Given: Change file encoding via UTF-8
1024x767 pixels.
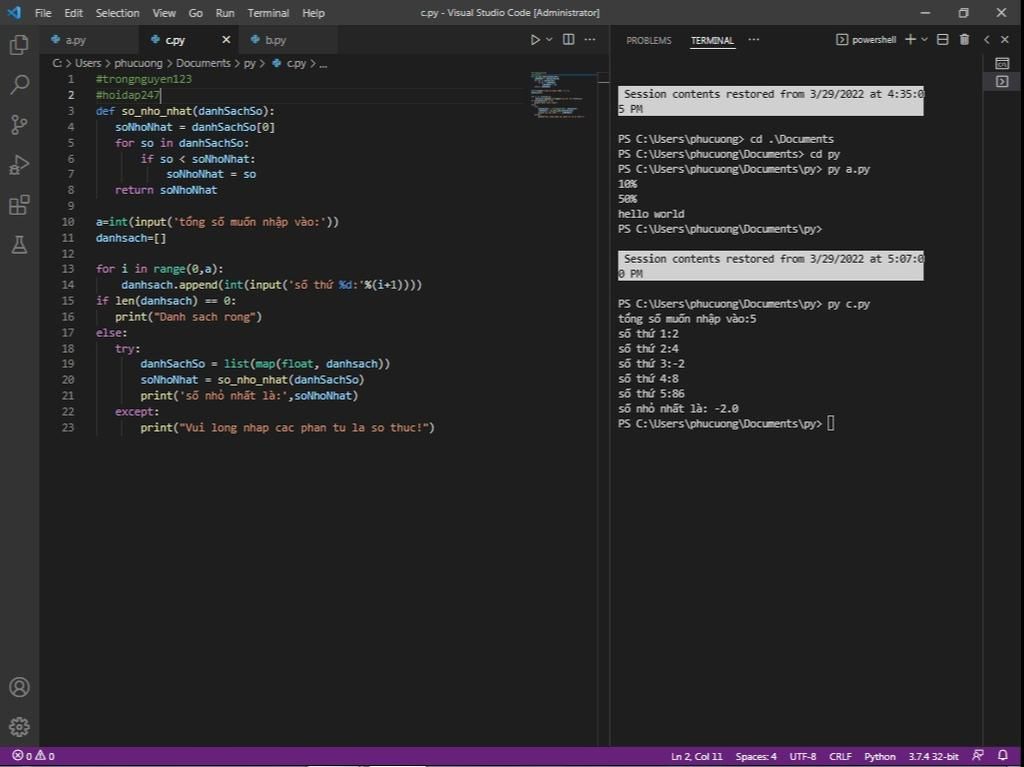Looking at the screenshot, I should (x=803, y=756).
